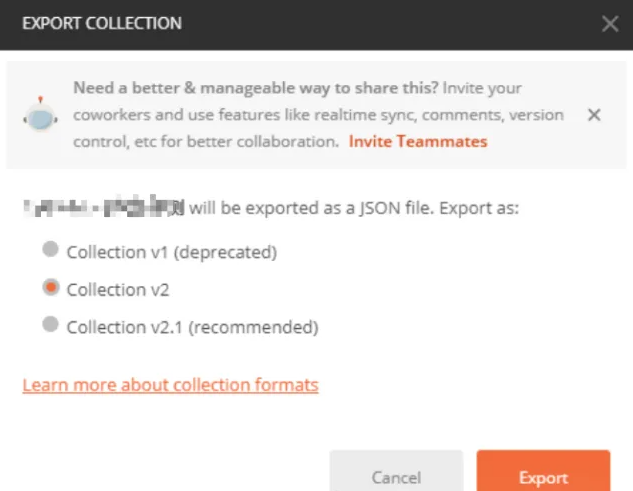The width and height of the screenshot is (633, 491).
Task: Open 'Learn more about collection formats' link
Action: [x=170, y=385]
